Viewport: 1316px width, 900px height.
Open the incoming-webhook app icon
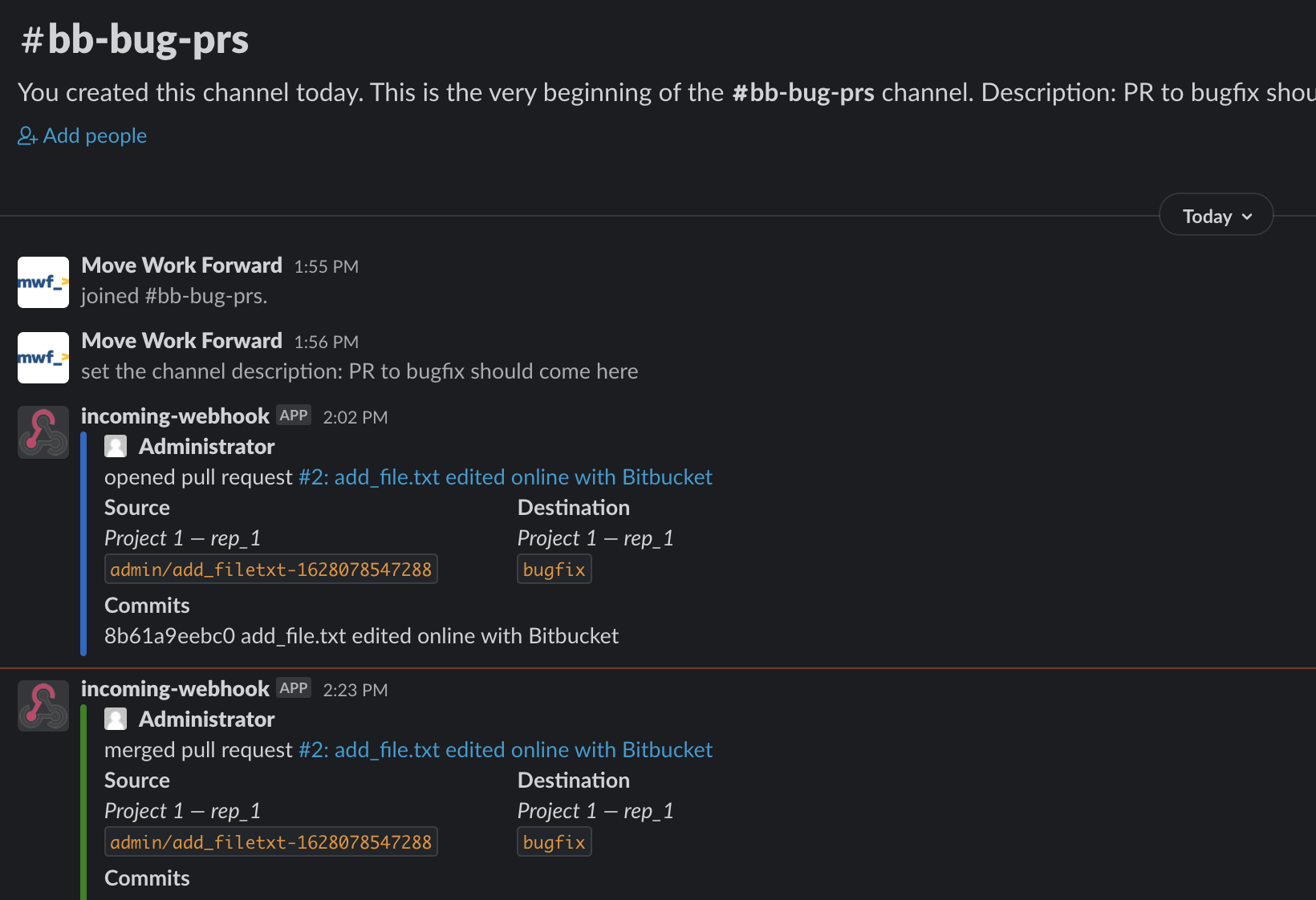tap(43, 432)
